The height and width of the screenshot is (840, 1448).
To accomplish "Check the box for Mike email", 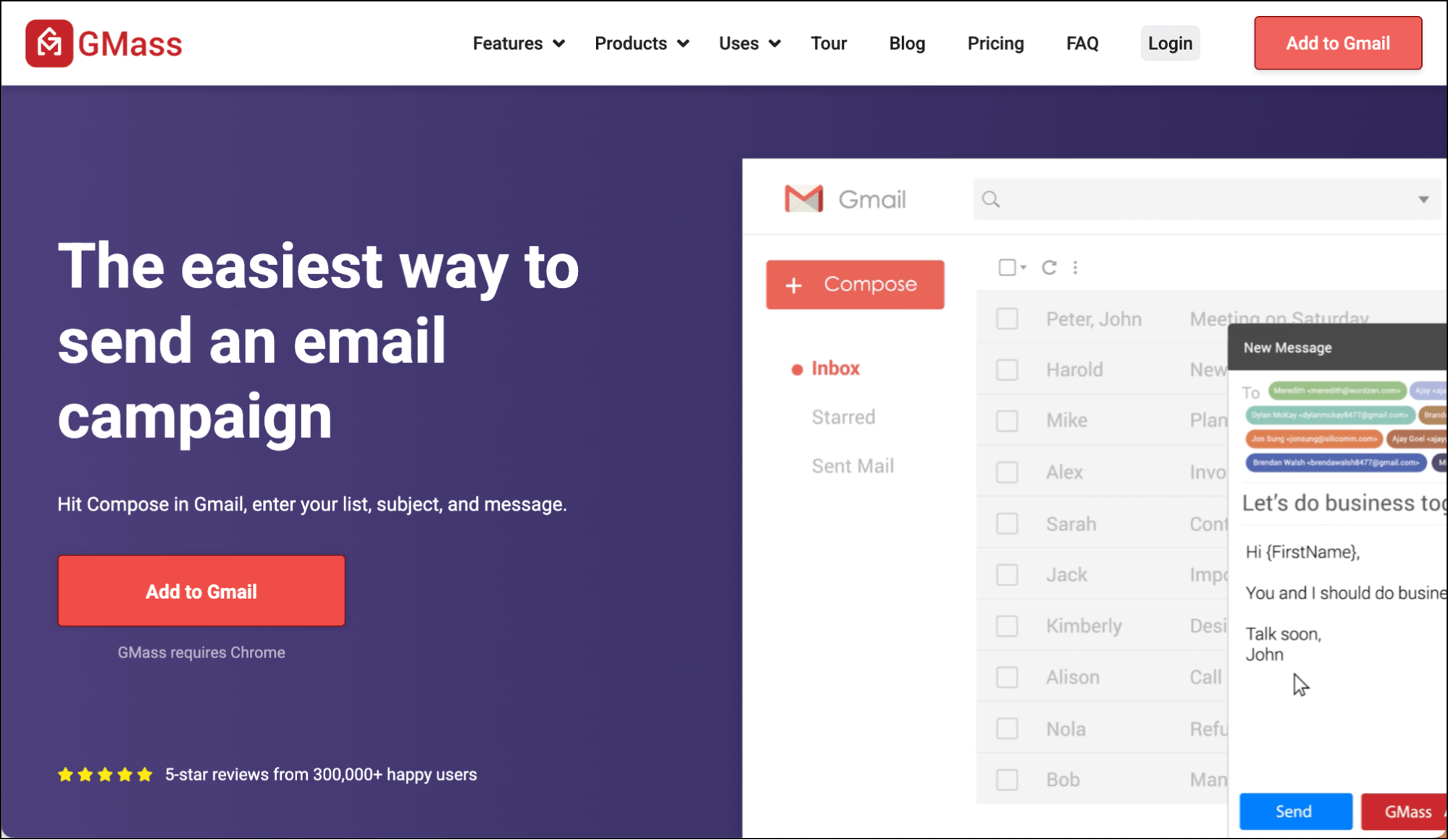I will pos(1007,421).
